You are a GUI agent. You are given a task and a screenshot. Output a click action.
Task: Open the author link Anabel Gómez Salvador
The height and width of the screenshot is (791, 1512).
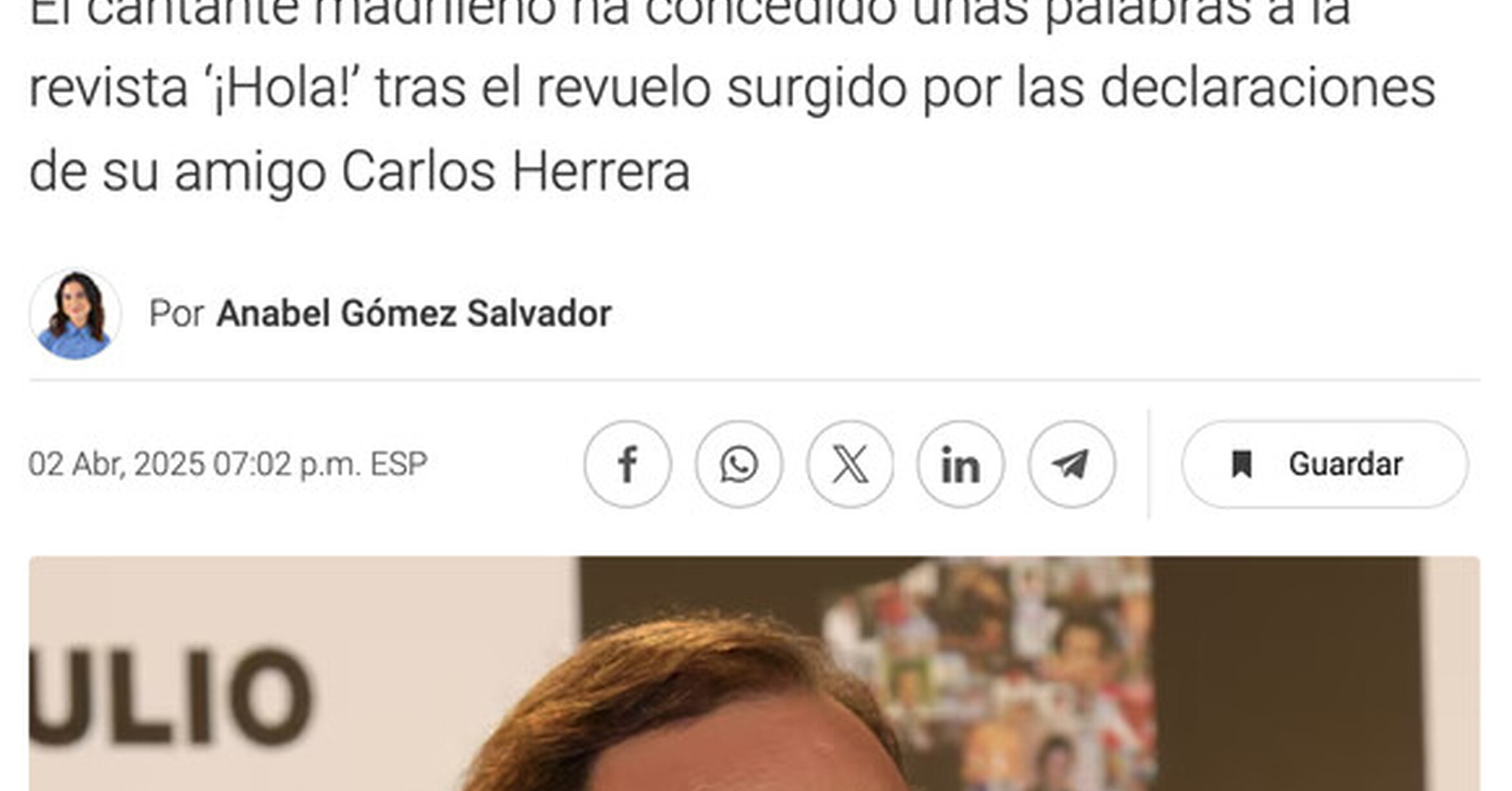click(x=414, y=314)
